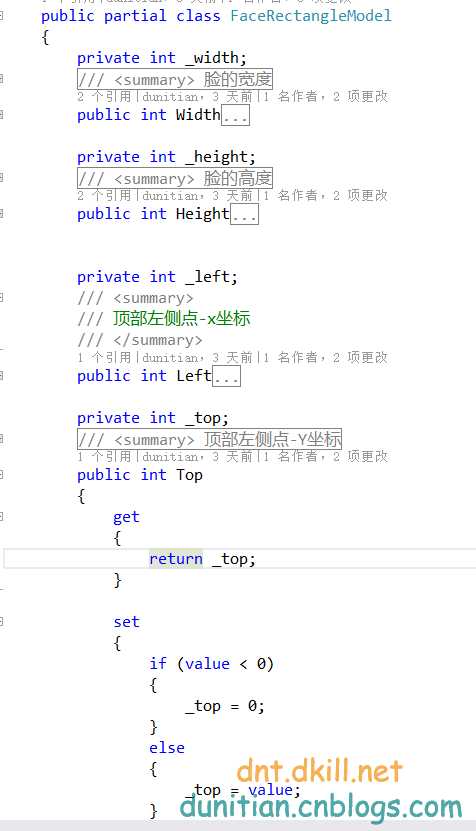476x831 pixels.
Task: Place cursor on the _left field declaration
Action: (x=157, y=277)
